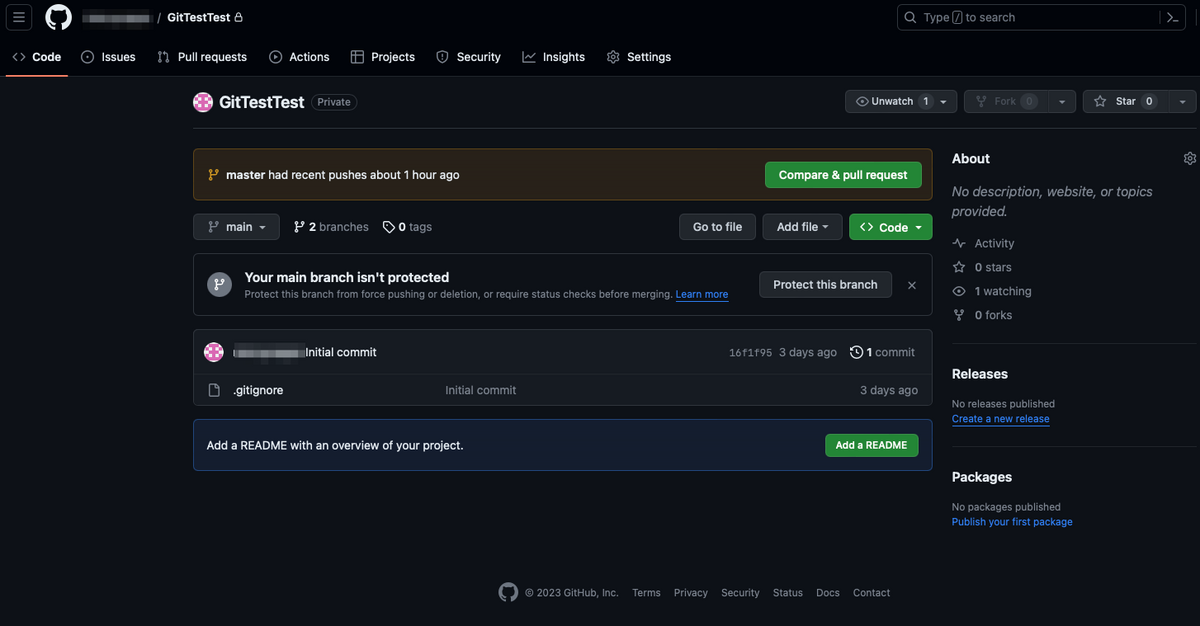This screenshot has height=626, width=1200.
Task: Open the footer Security link
Action: (x=740, y=593)
